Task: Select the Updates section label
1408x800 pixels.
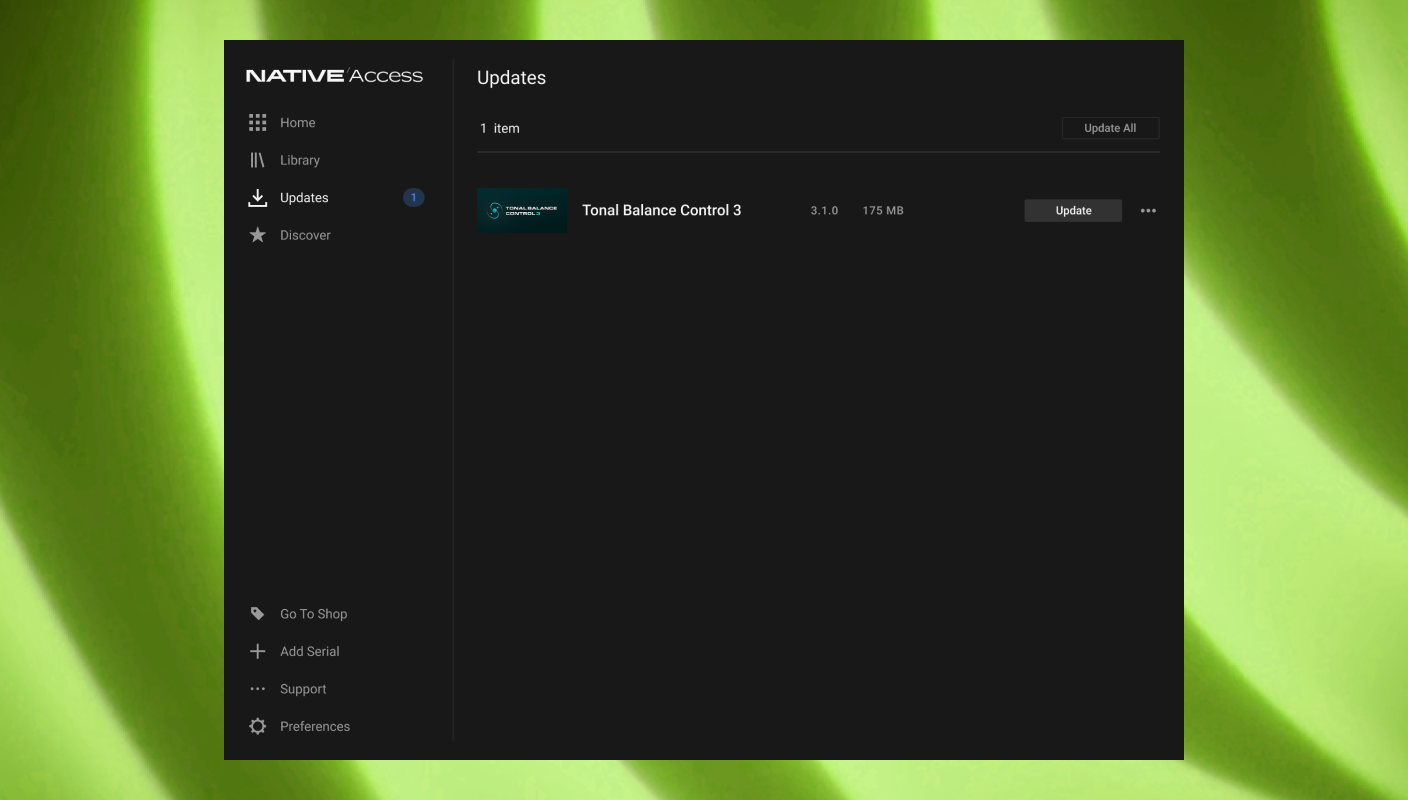Action: (304, 198)
